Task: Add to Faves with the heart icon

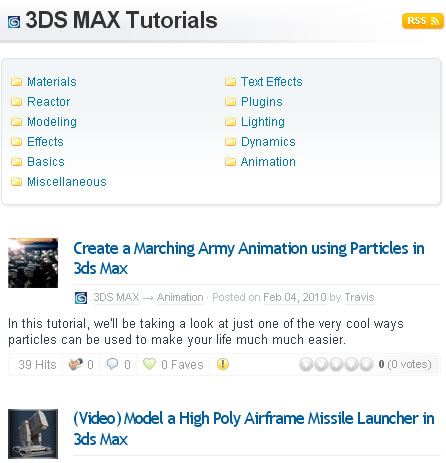Action: [x=149, y=364]
